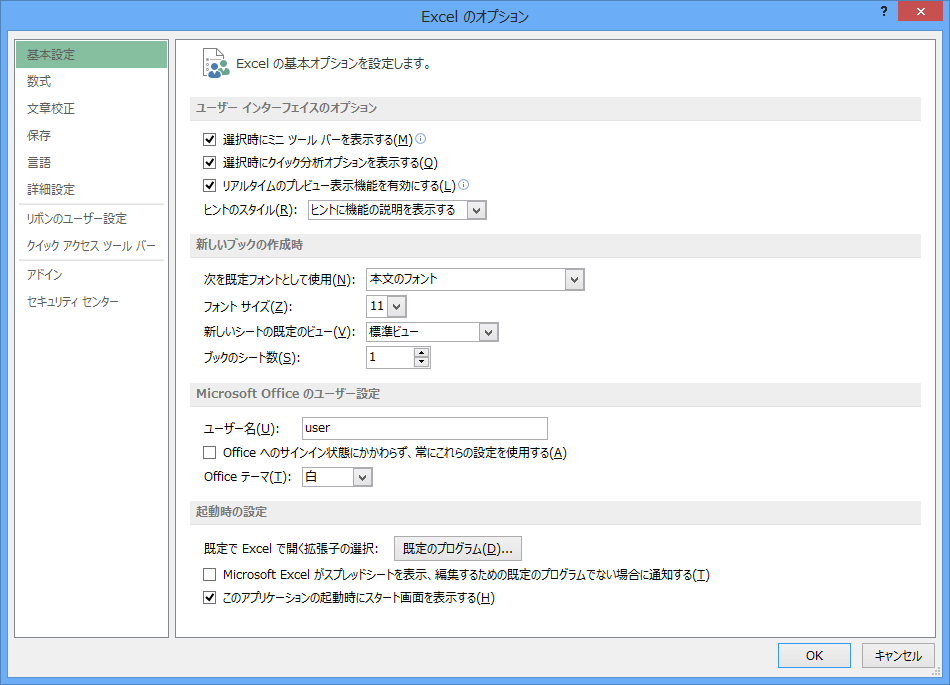The height and width of the screenshot is (685, 950).
Task: Click the ブックのシート数 number field
Action: pos(390,357)
